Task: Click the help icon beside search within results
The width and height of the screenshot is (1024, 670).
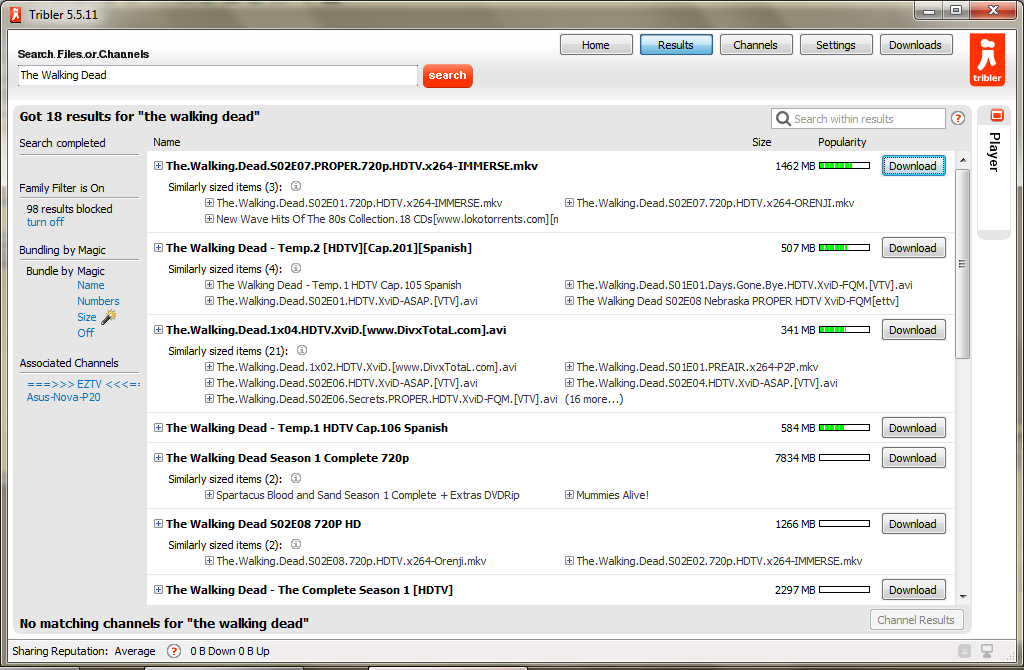Action: coord(958,118)
